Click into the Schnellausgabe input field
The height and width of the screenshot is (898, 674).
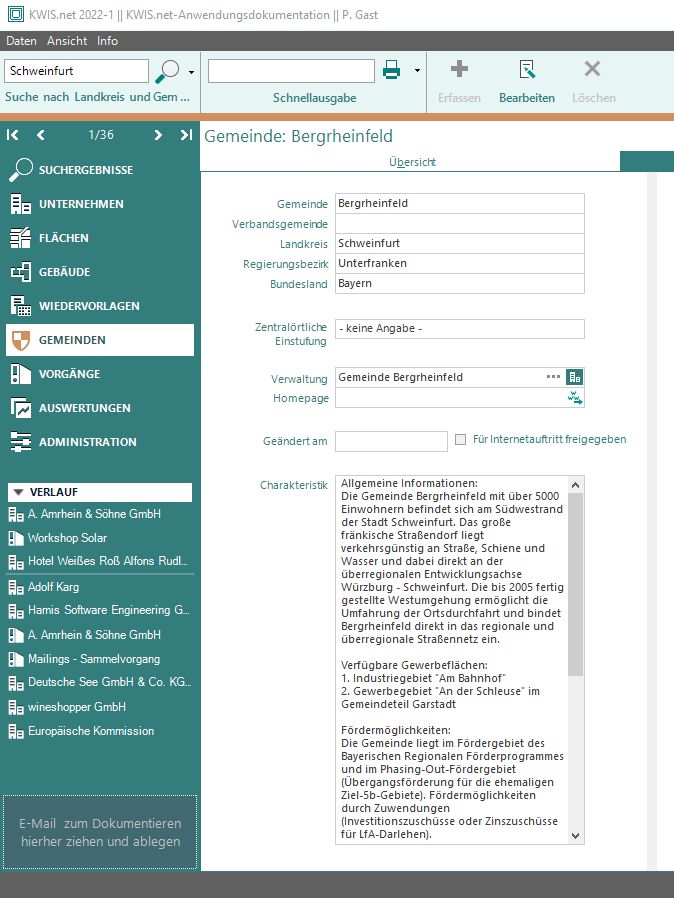[x=291, y=71]
